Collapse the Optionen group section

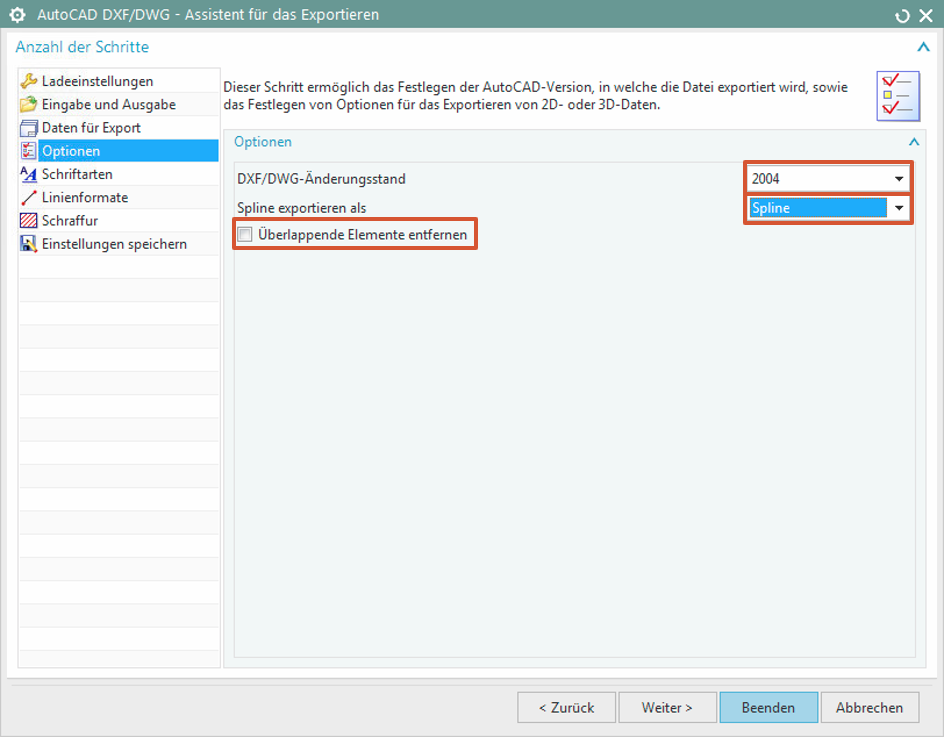(x=911, y=142)
